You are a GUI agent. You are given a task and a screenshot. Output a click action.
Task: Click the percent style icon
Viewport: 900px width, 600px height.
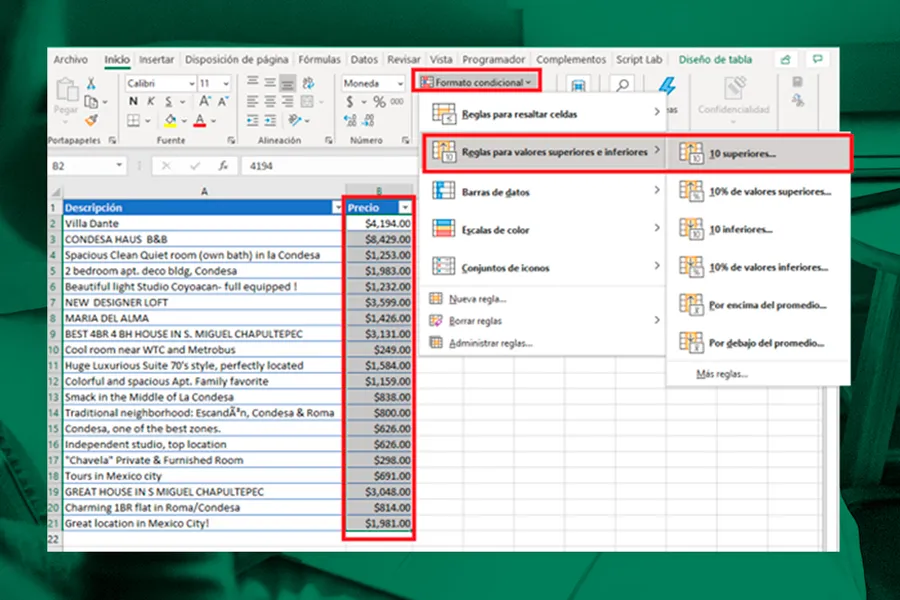(379, 102)
